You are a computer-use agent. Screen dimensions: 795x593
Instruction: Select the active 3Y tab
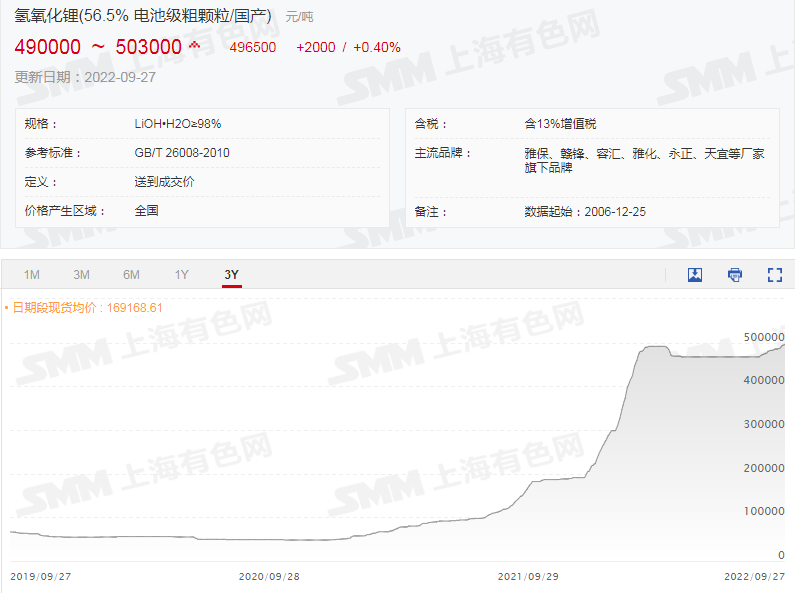pos(231,275)
